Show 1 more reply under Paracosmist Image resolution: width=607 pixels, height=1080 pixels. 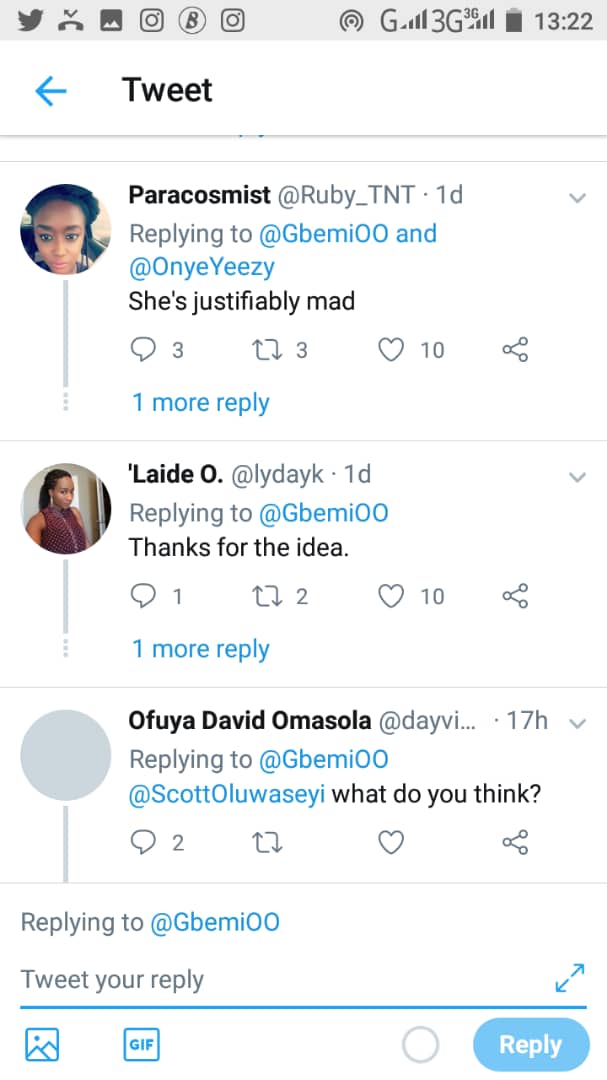click(200, 403)
